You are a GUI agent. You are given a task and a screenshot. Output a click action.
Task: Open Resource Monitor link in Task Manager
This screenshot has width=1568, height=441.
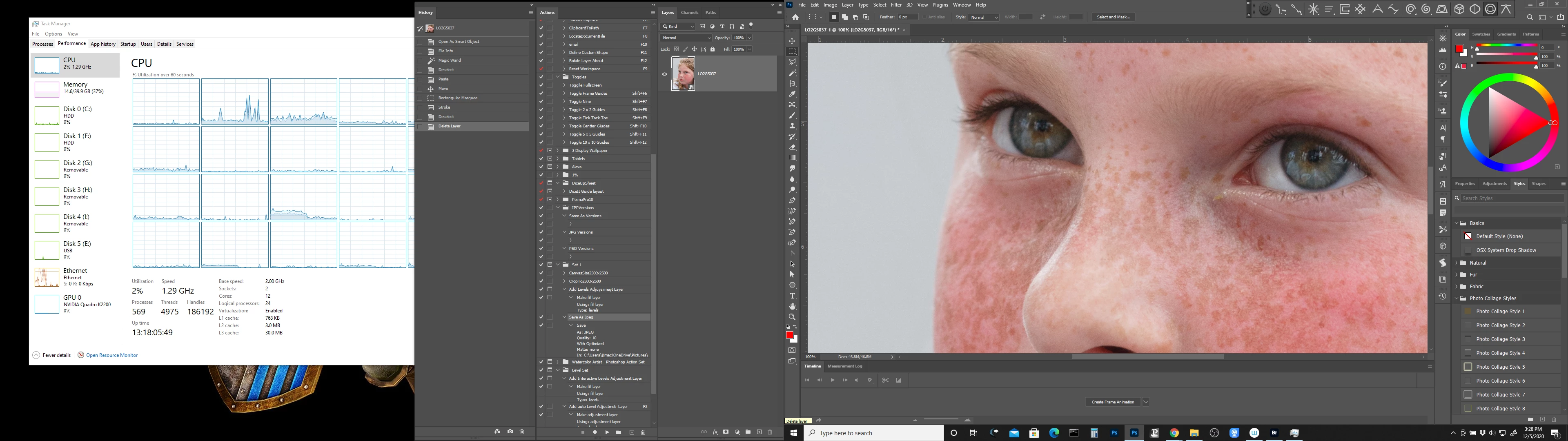(x=111, y=355)
